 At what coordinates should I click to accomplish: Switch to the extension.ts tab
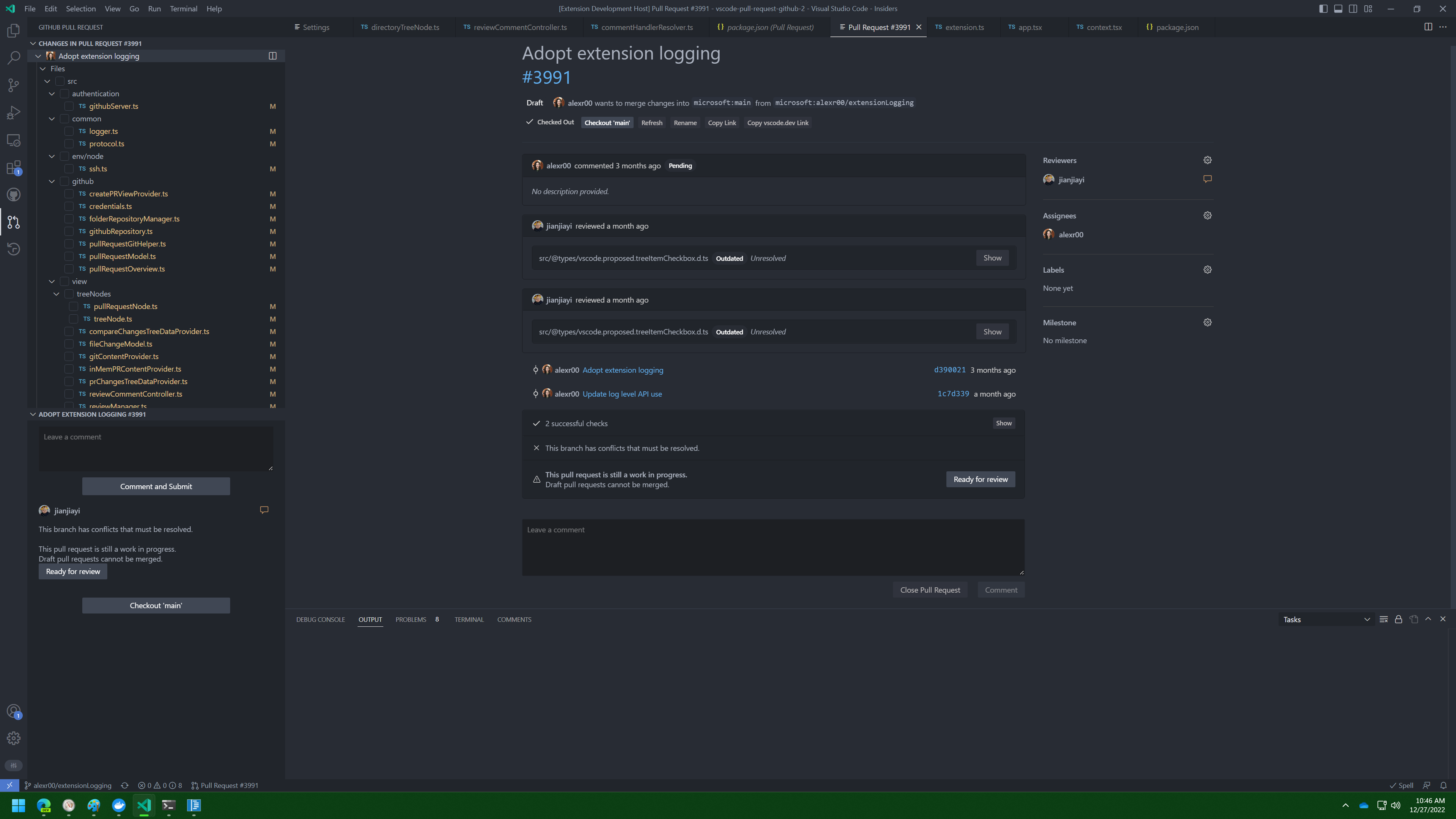coord(964,27)
